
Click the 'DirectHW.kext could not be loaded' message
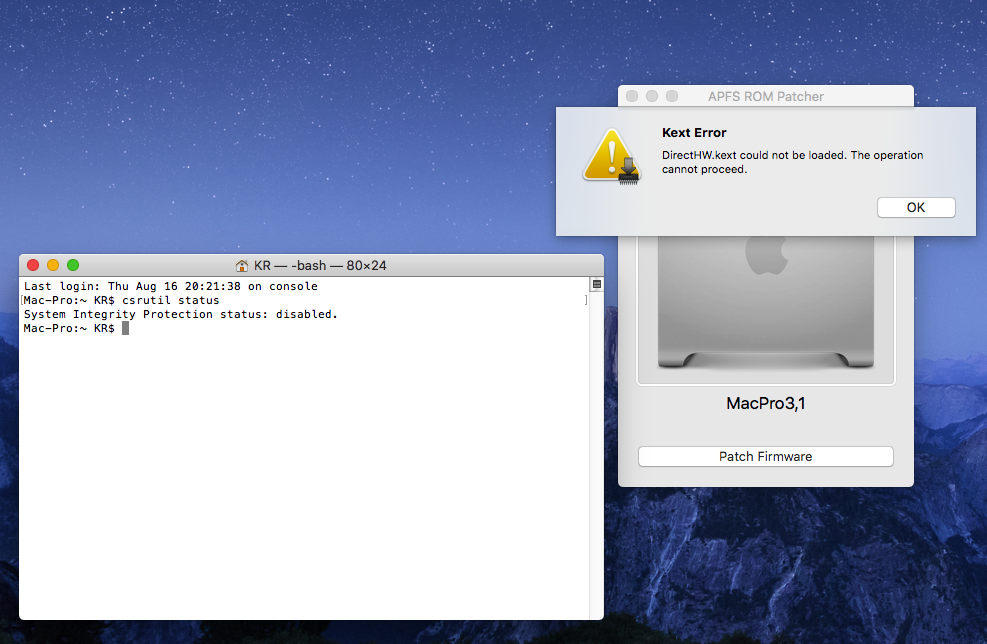tap(792, 162)
